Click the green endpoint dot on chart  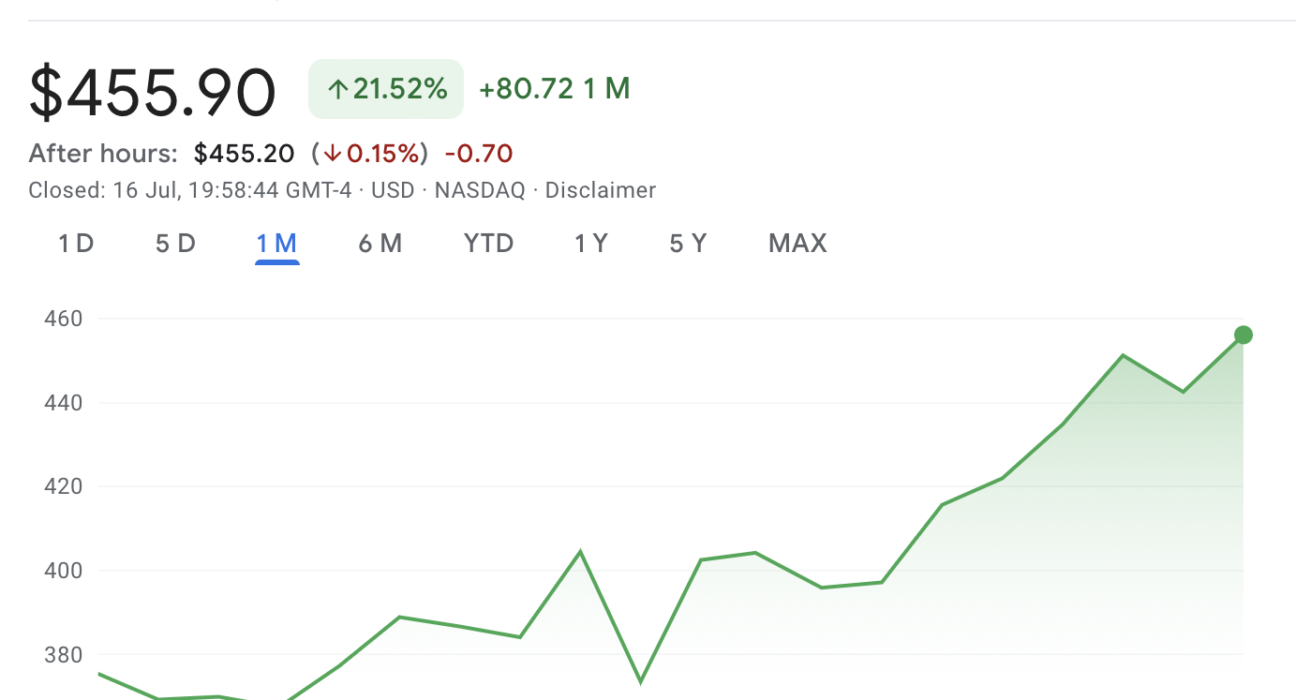[1243, 335]
